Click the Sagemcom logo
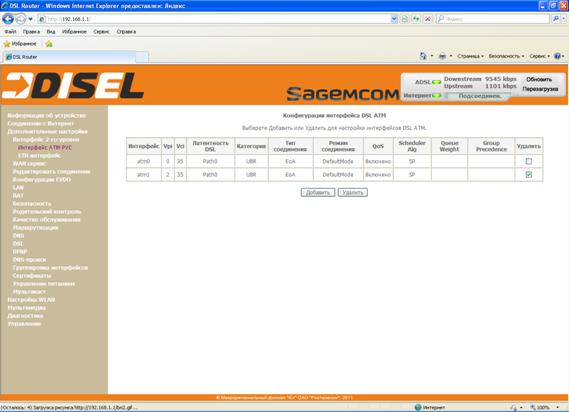 (x=343, y=94)
